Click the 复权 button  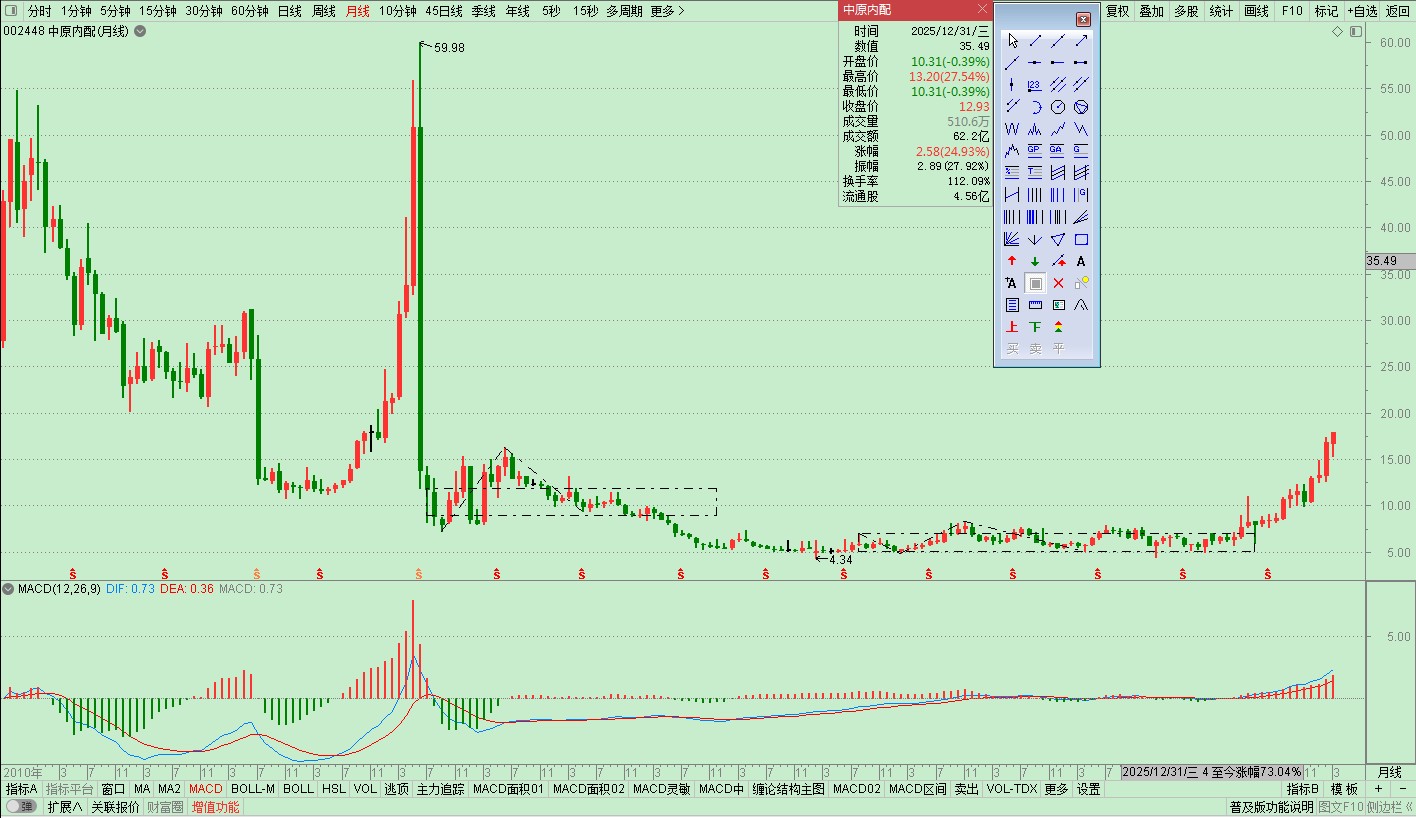[1118, 11]
